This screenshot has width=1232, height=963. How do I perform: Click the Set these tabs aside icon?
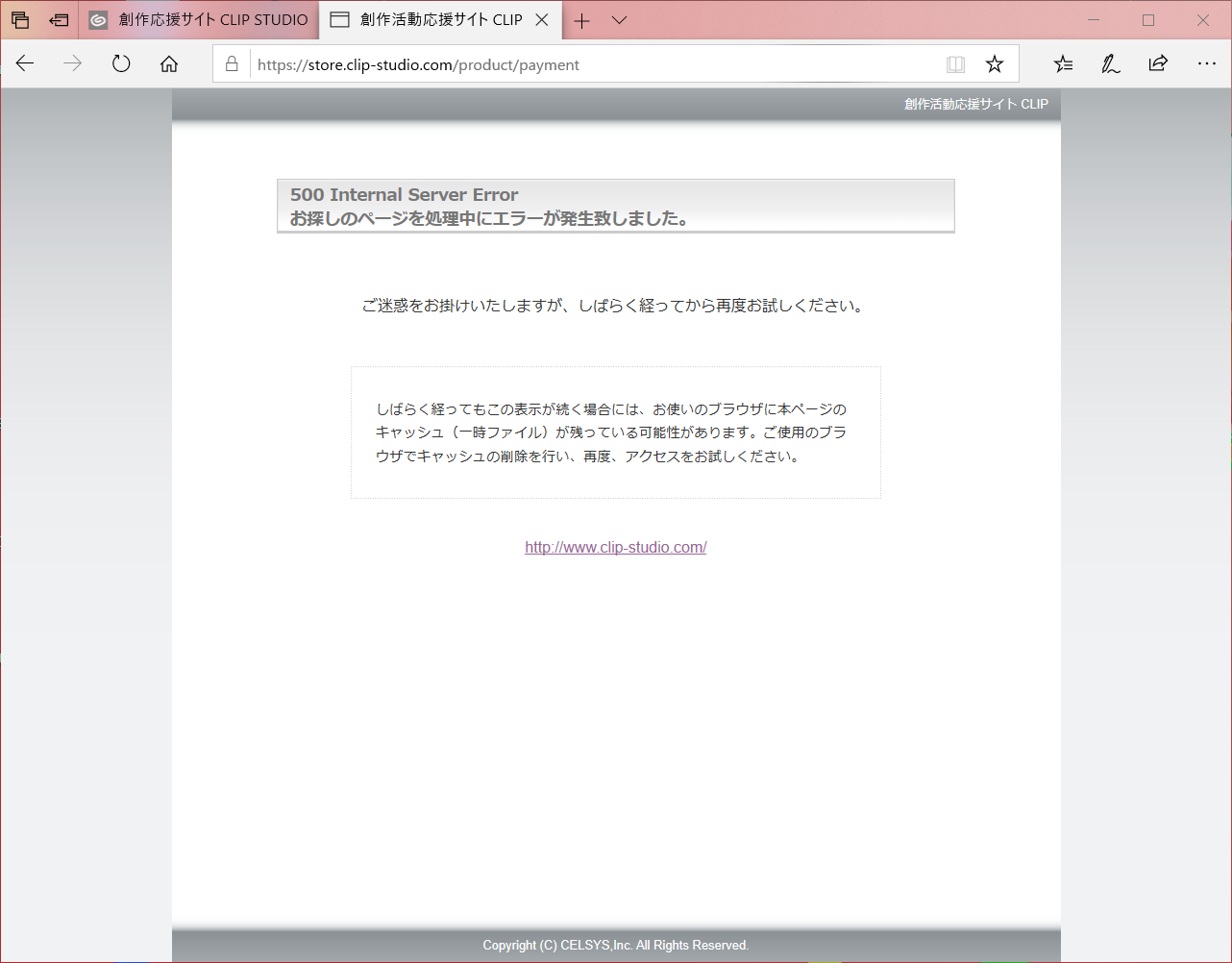[60, 20]
